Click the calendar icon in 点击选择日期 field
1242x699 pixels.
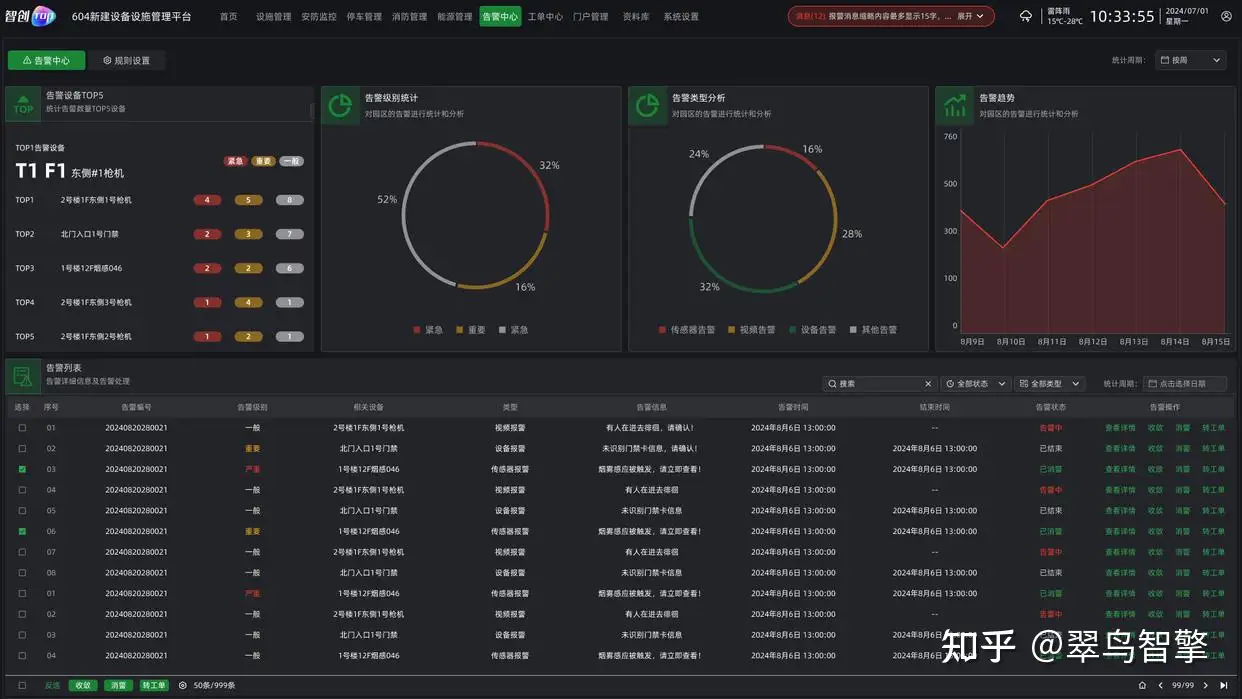tap(1152, 384)
